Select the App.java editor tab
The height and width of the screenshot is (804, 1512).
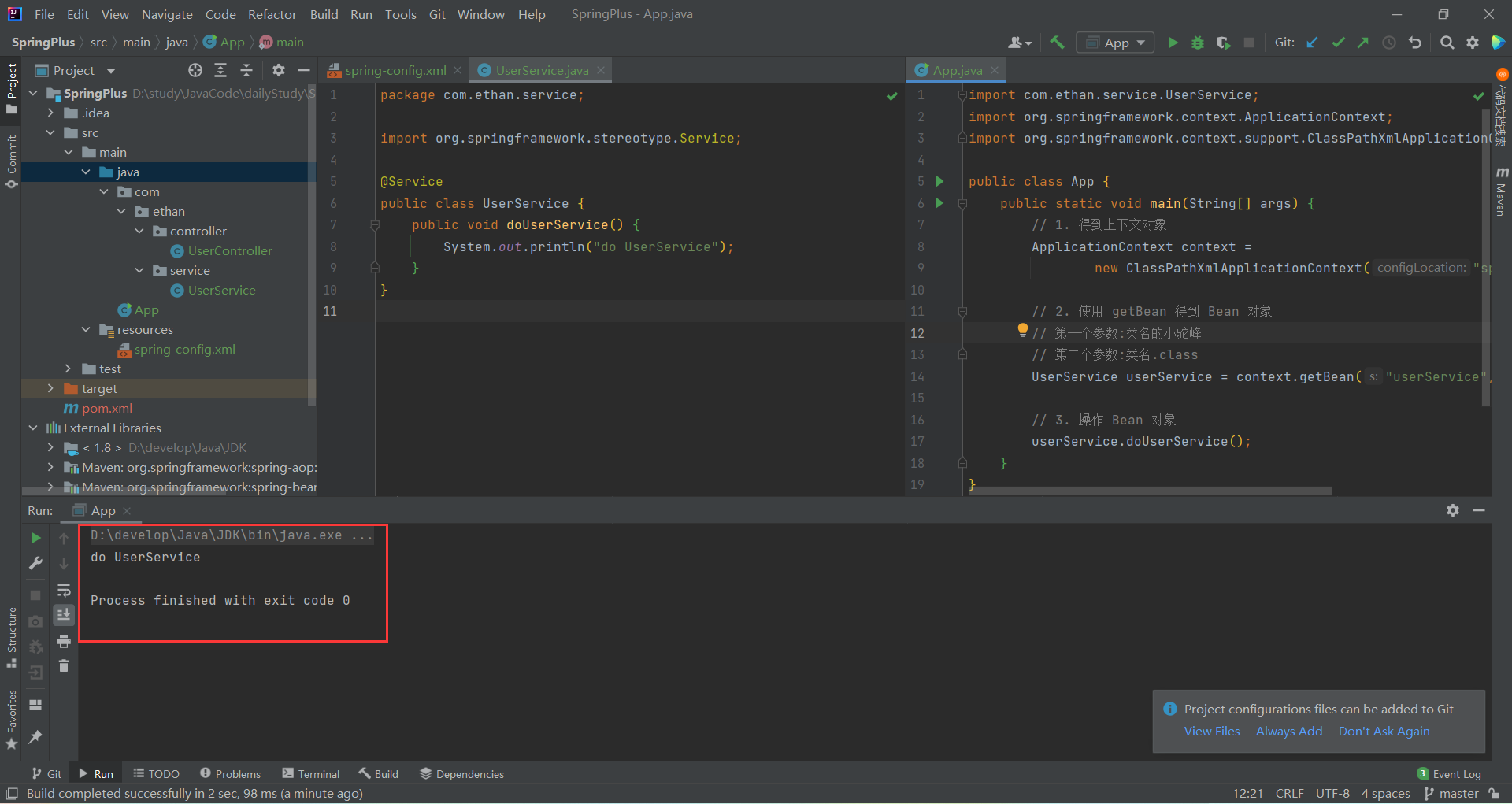coord(957,70)
